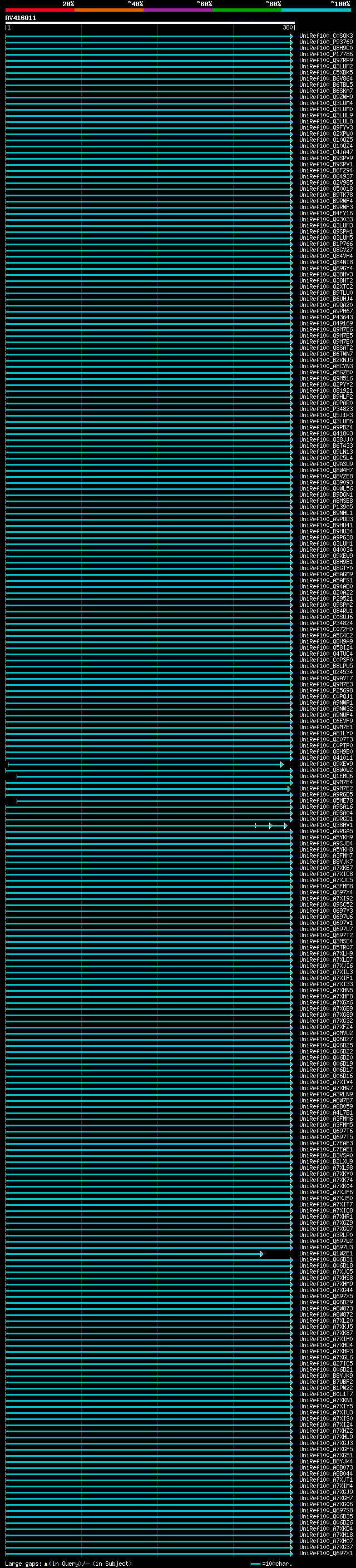Viewport: 356px width, 1568px height.
Task: Select the UniRef100_C5XBK5 label
Action: coord(325,72)
